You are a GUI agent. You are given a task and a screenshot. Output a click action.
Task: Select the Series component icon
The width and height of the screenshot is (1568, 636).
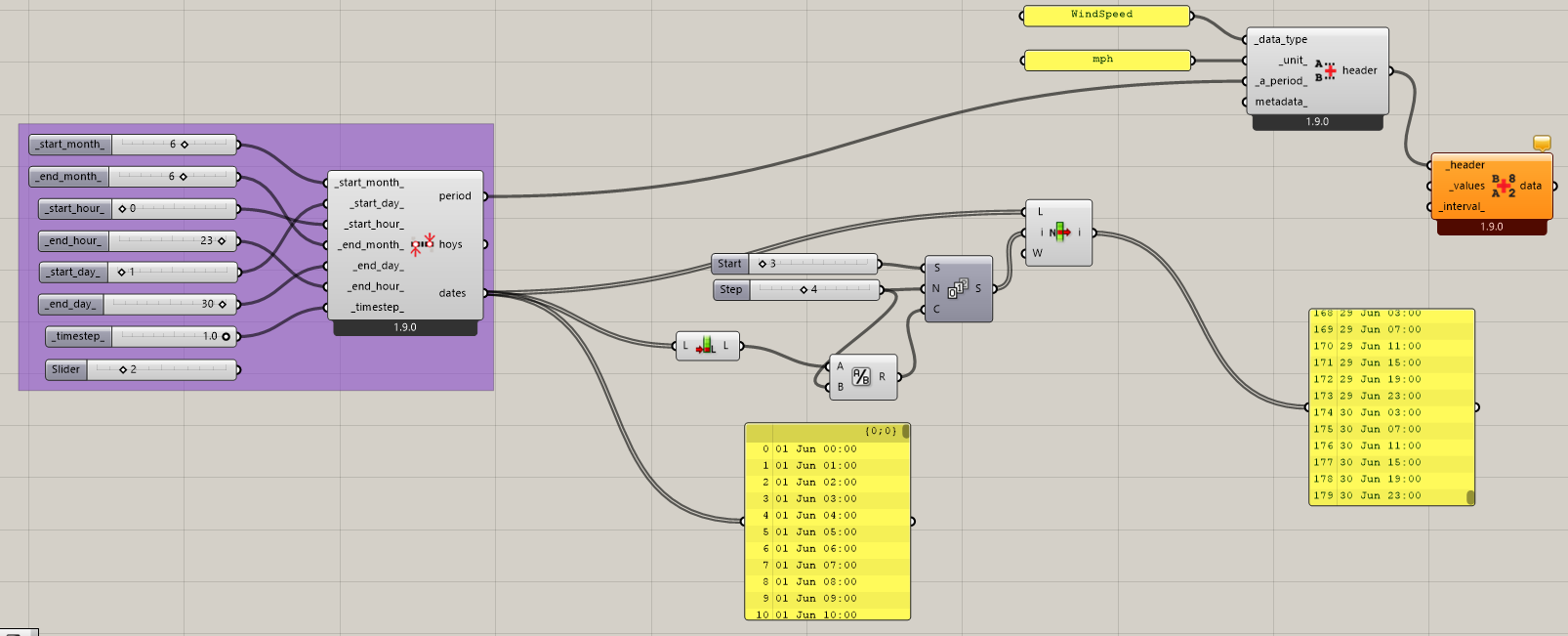point(958,288)
